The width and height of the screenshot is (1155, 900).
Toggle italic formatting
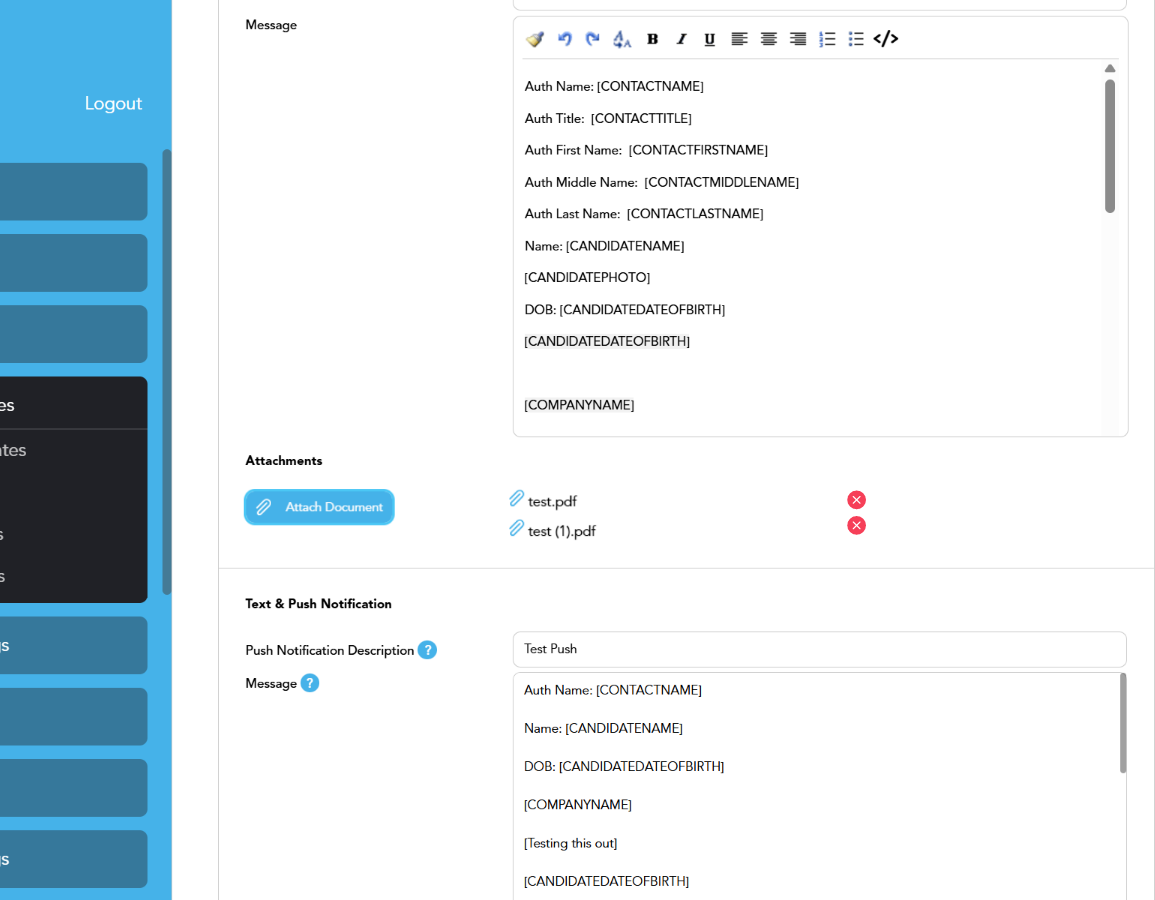click(x=681, y=39)
